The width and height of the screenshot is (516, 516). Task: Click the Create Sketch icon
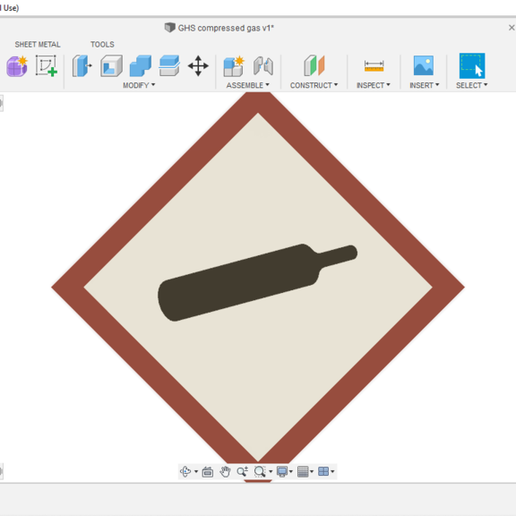[46, 66]
